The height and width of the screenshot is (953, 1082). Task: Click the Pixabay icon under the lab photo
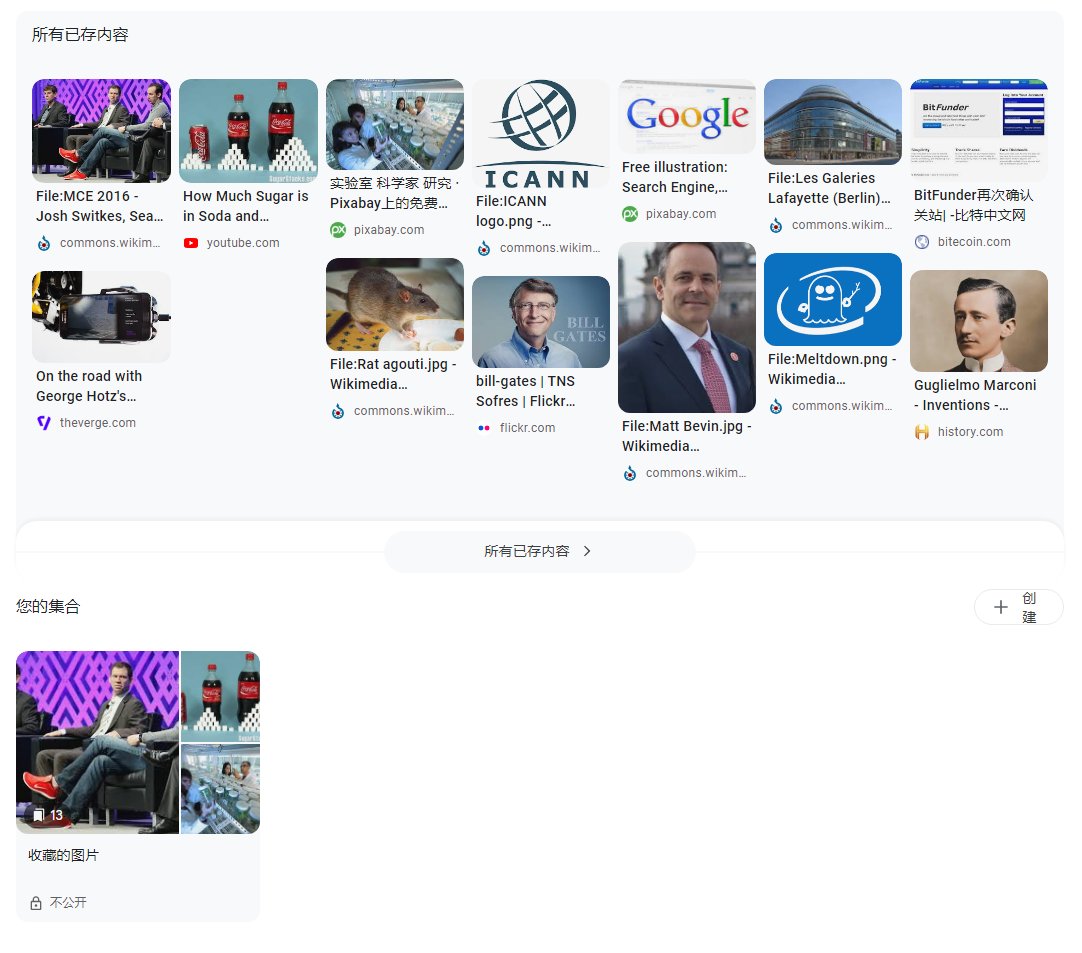(x=338, y=230)
